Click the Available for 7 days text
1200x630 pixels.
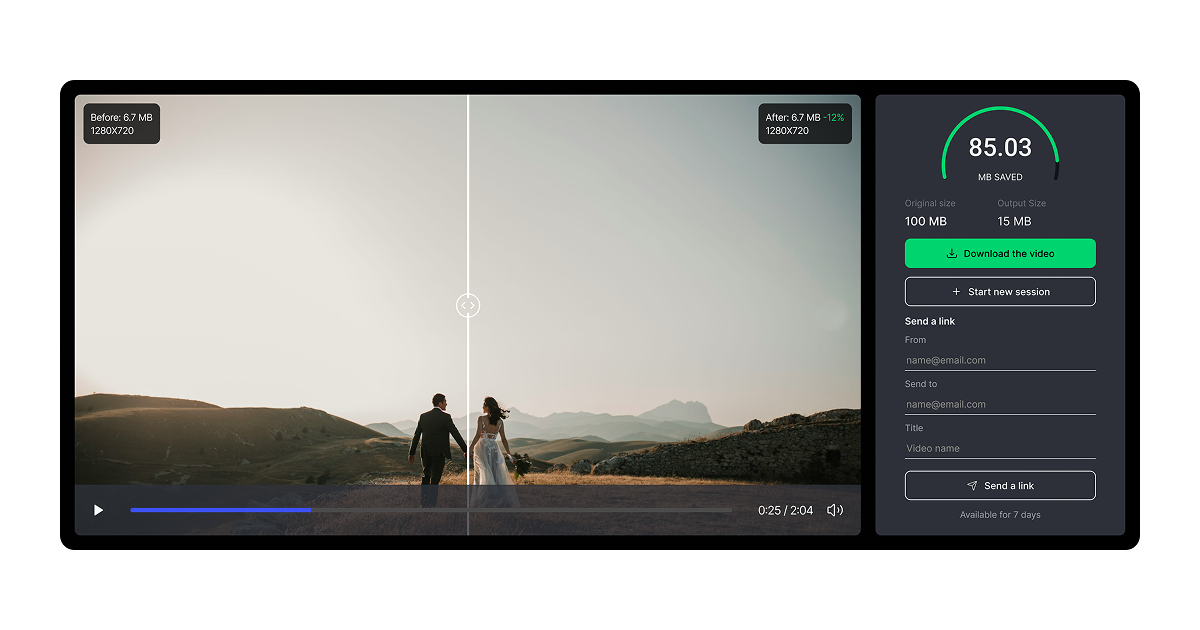1000,514
